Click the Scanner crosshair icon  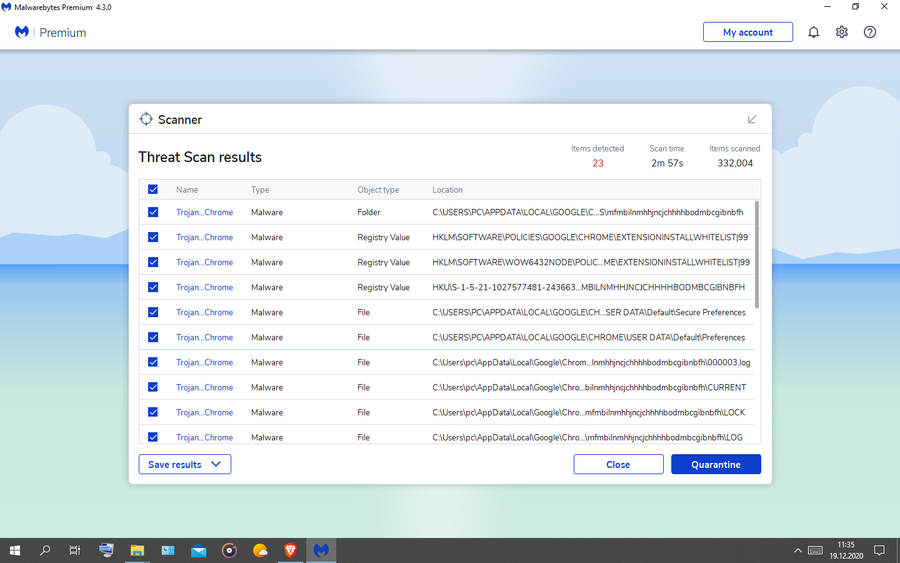[x=146, y=119]
